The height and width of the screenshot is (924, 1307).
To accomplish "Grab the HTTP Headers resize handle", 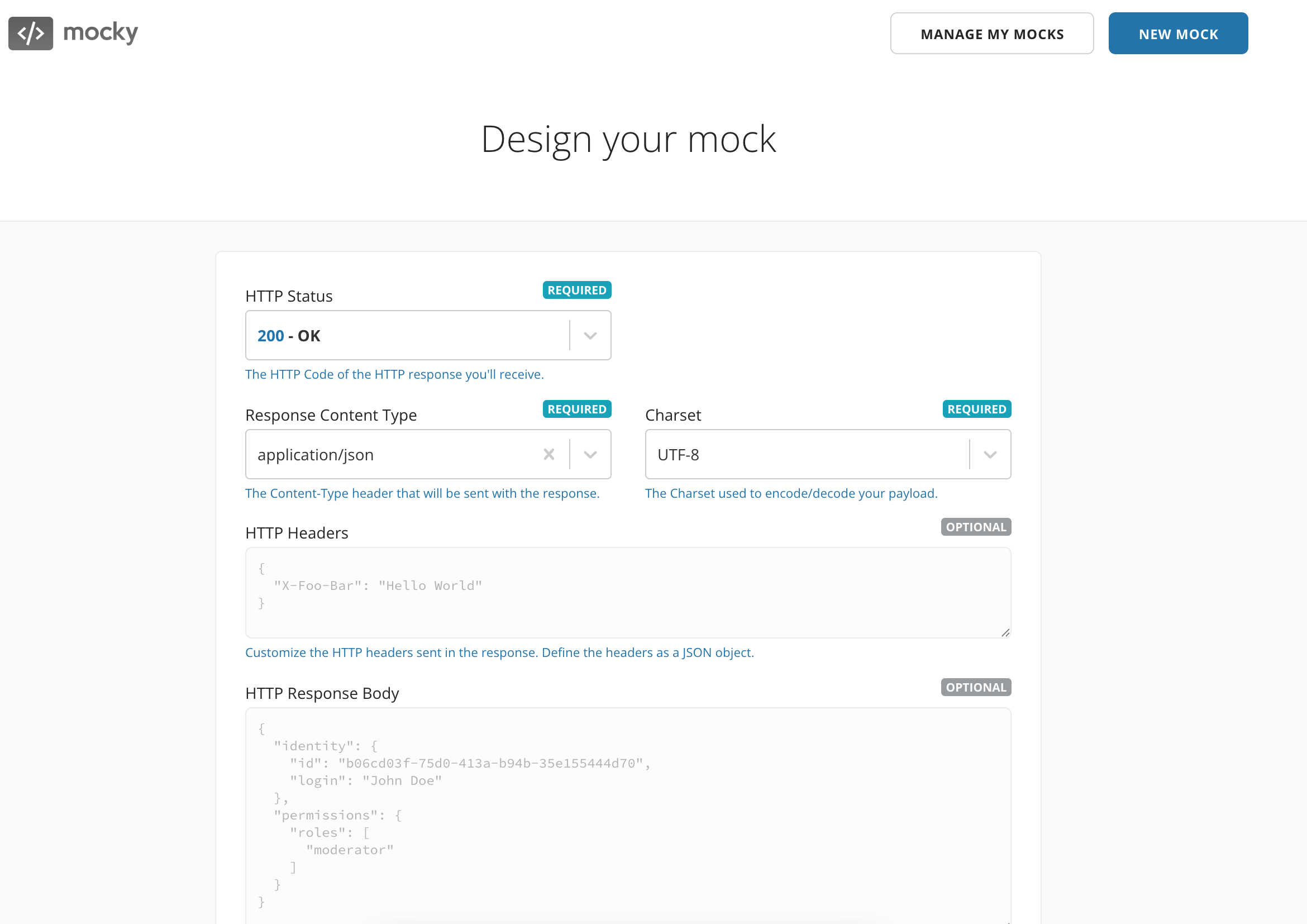I will click(x=1005, y=632).
